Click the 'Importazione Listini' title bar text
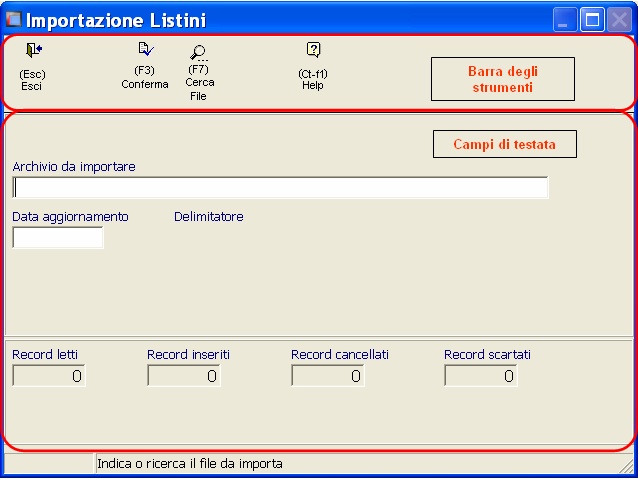638x479 pixels. pyautogui.click(x=116, y=20)
